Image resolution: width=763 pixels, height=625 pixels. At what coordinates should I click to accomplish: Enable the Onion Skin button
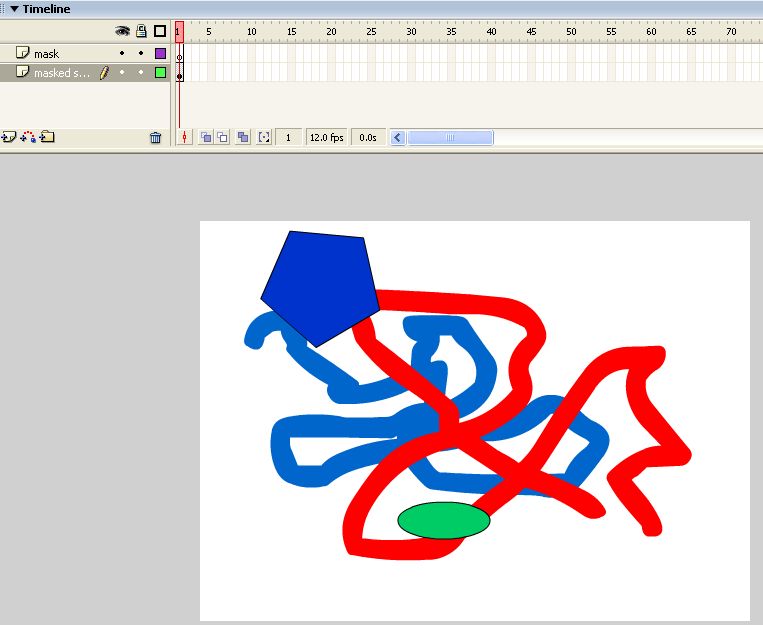(205, 137)
